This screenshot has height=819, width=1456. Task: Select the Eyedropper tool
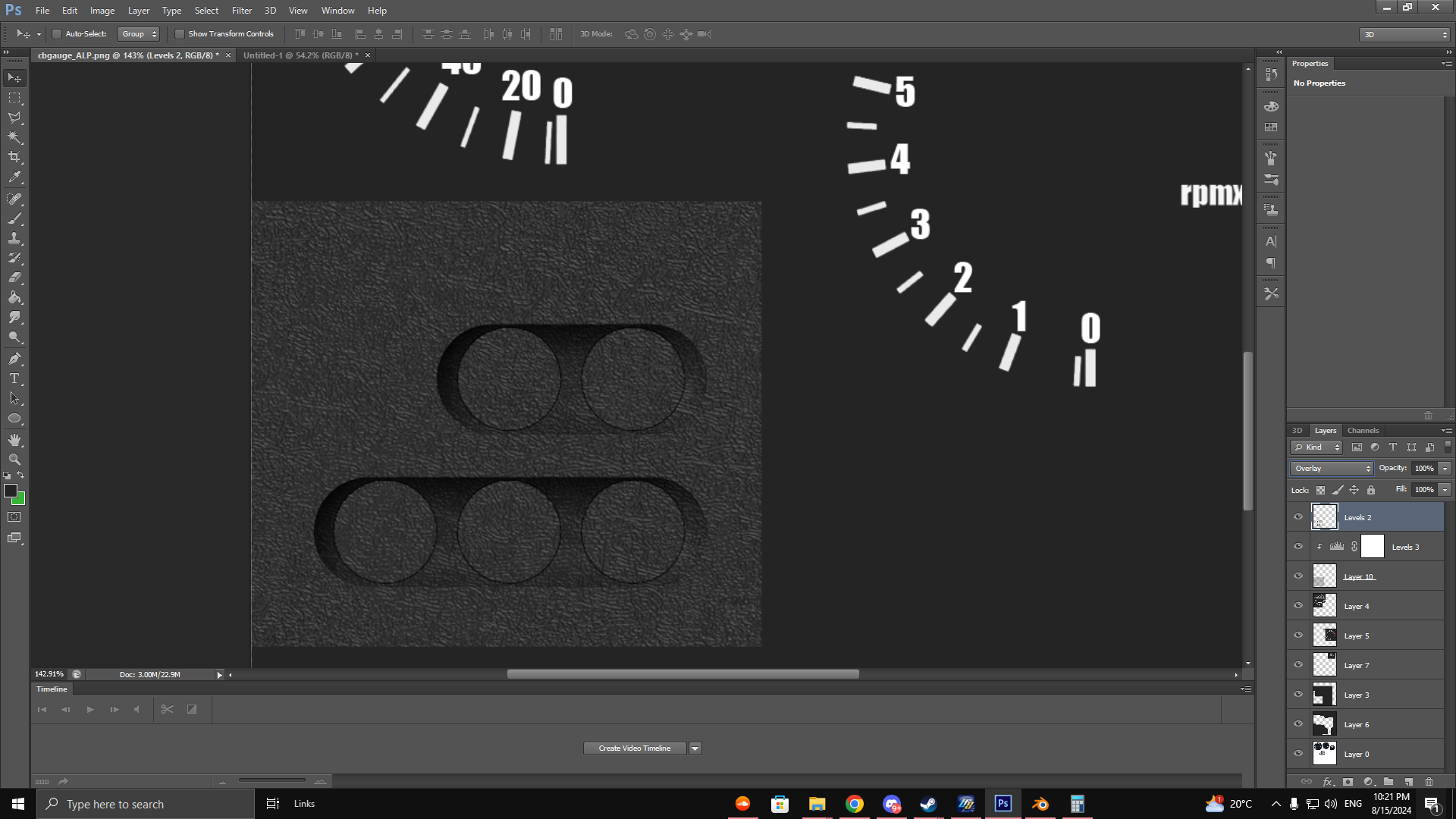(x=14, y=177)
